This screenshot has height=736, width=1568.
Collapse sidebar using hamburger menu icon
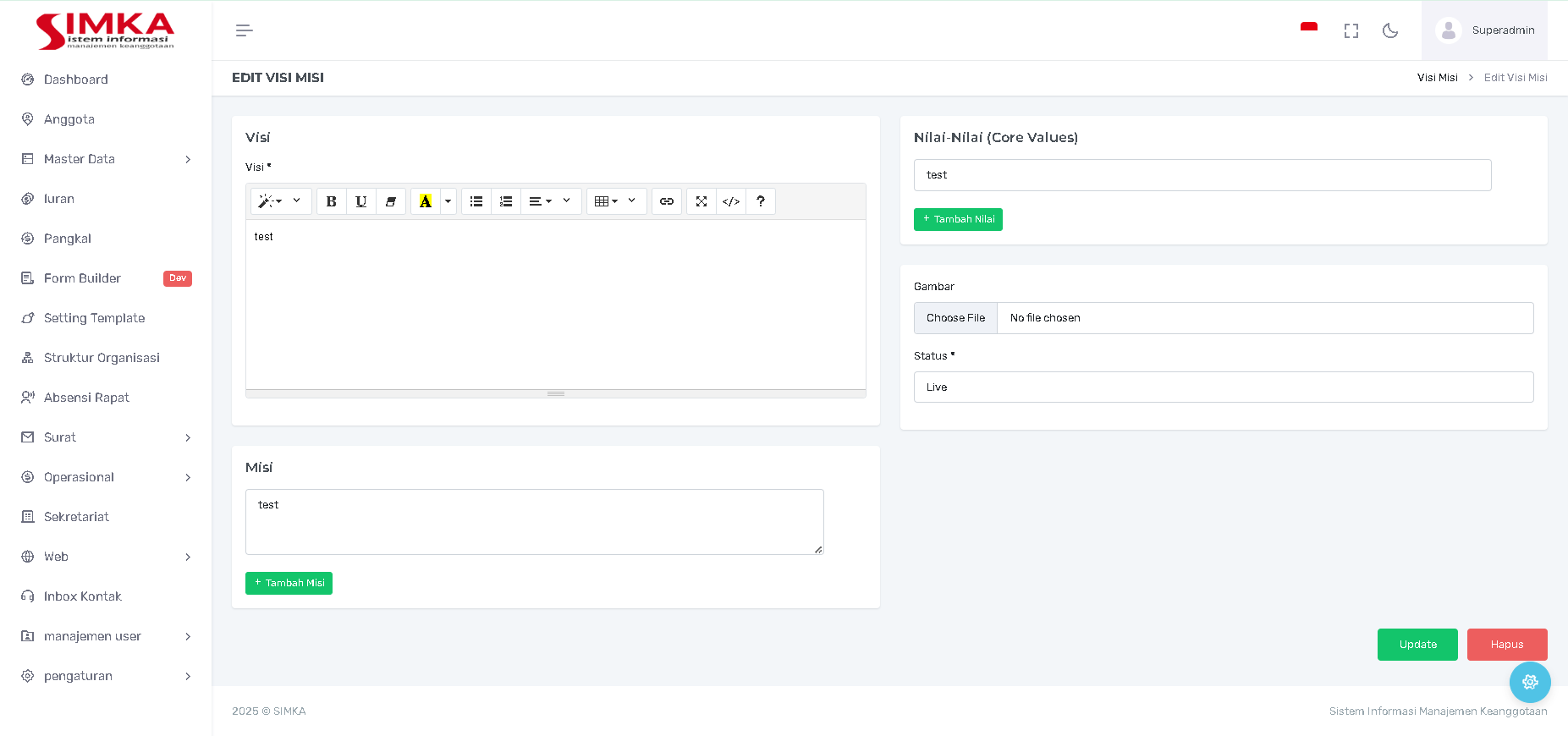[244, 30]
